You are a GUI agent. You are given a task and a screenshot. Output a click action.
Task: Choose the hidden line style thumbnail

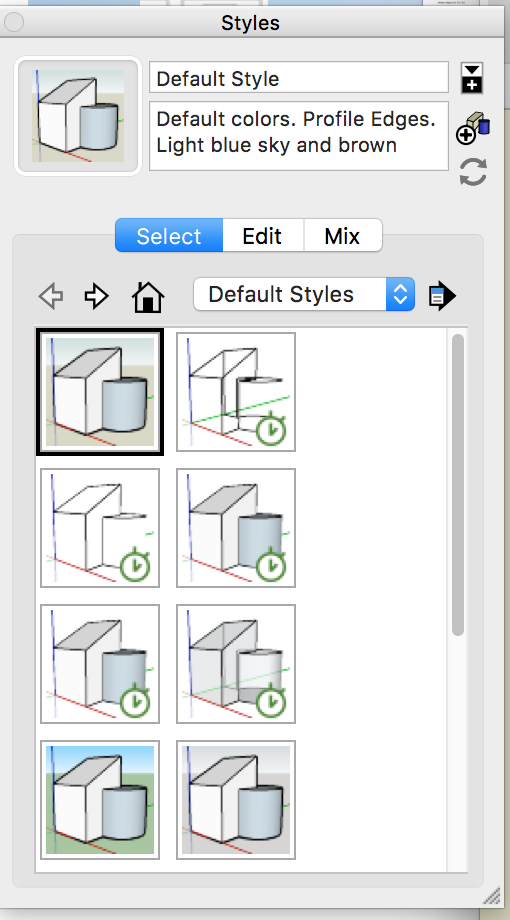click(x=100, y=527)
